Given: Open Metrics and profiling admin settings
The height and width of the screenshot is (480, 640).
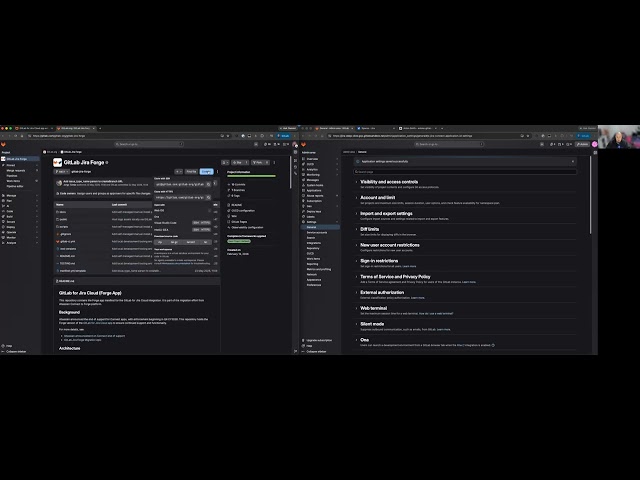Looking at the screenshot, I should (319, 269).
